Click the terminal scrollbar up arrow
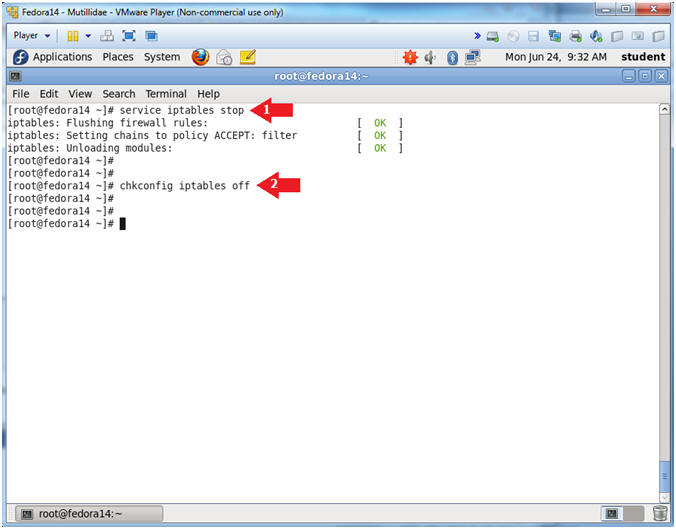This screenshot has width=676, height=529. tap(664, 109)
